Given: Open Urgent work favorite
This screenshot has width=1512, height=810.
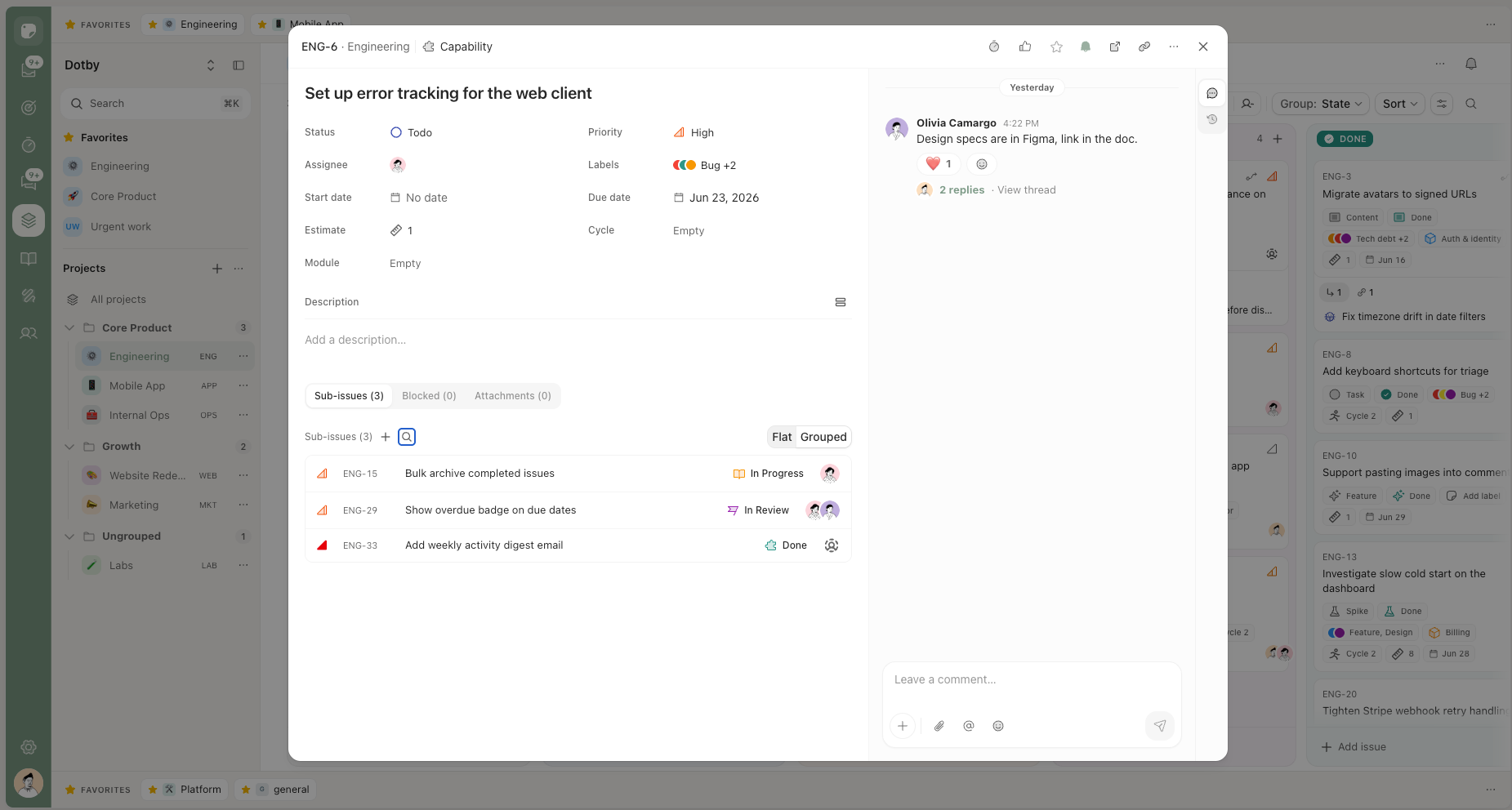Looking at the screenshot, I should [x=121, y=227].
